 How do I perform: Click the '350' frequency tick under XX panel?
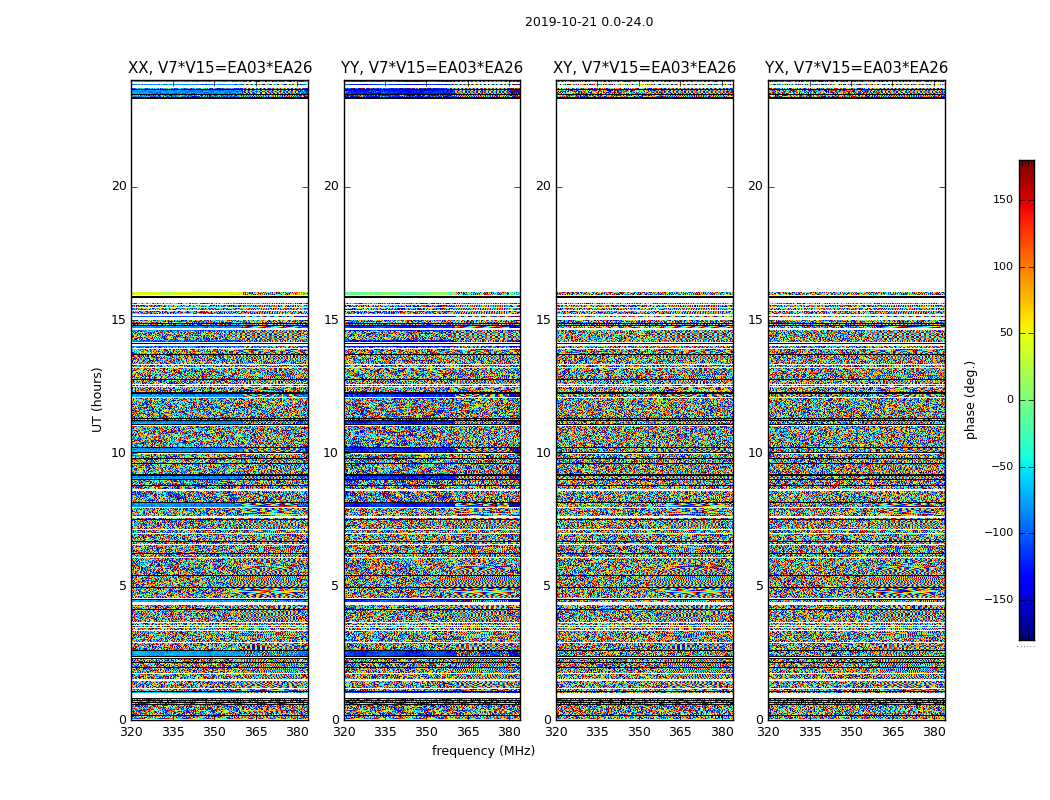click(214, 732)
